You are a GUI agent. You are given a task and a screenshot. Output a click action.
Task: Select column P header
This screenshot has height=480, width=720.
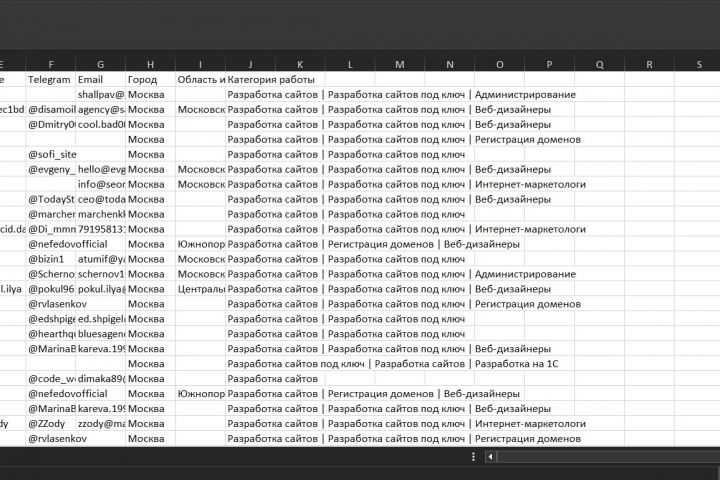550,64
